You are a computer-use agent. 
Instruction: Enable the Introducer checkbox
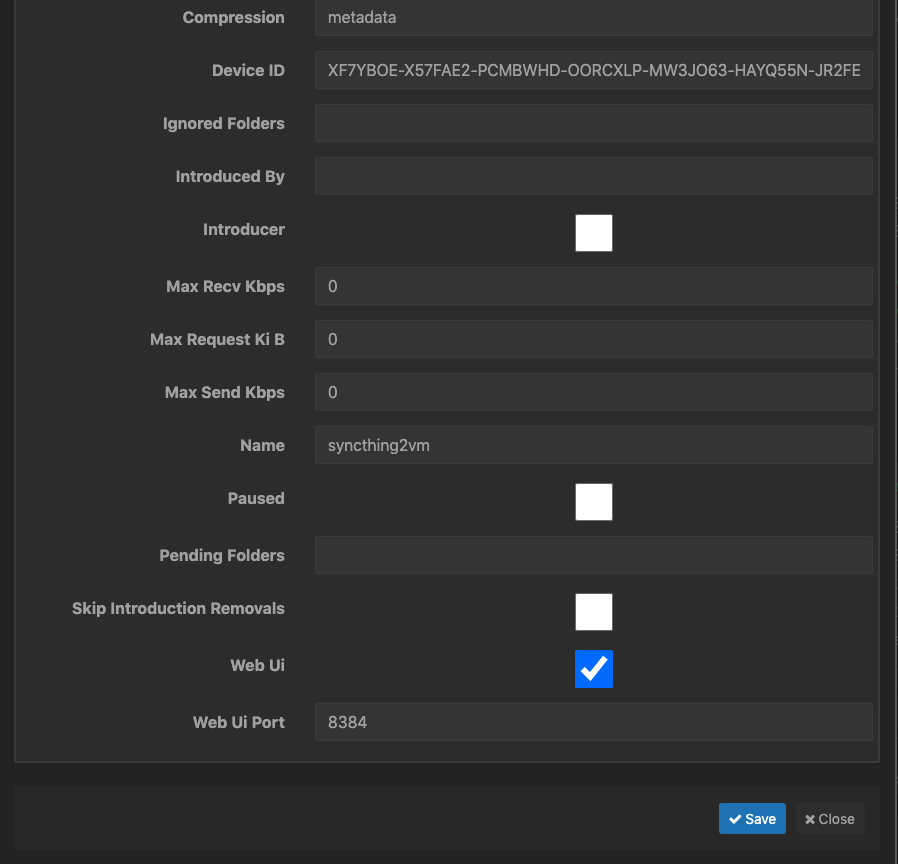pyautogui.click(x=593, y=233)
